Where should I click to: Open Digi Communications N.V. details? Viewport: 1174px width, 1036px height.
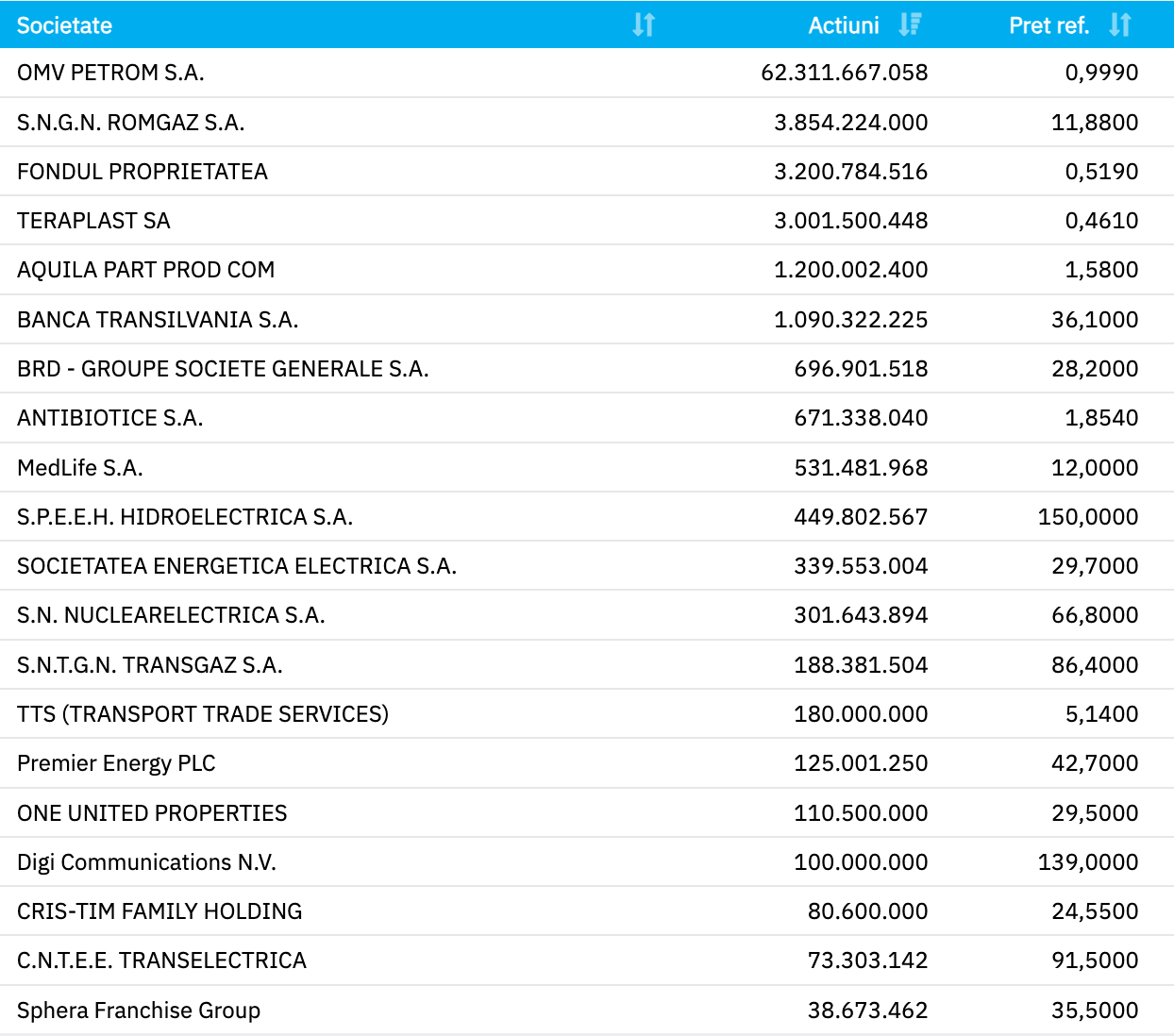click(144, 861)
